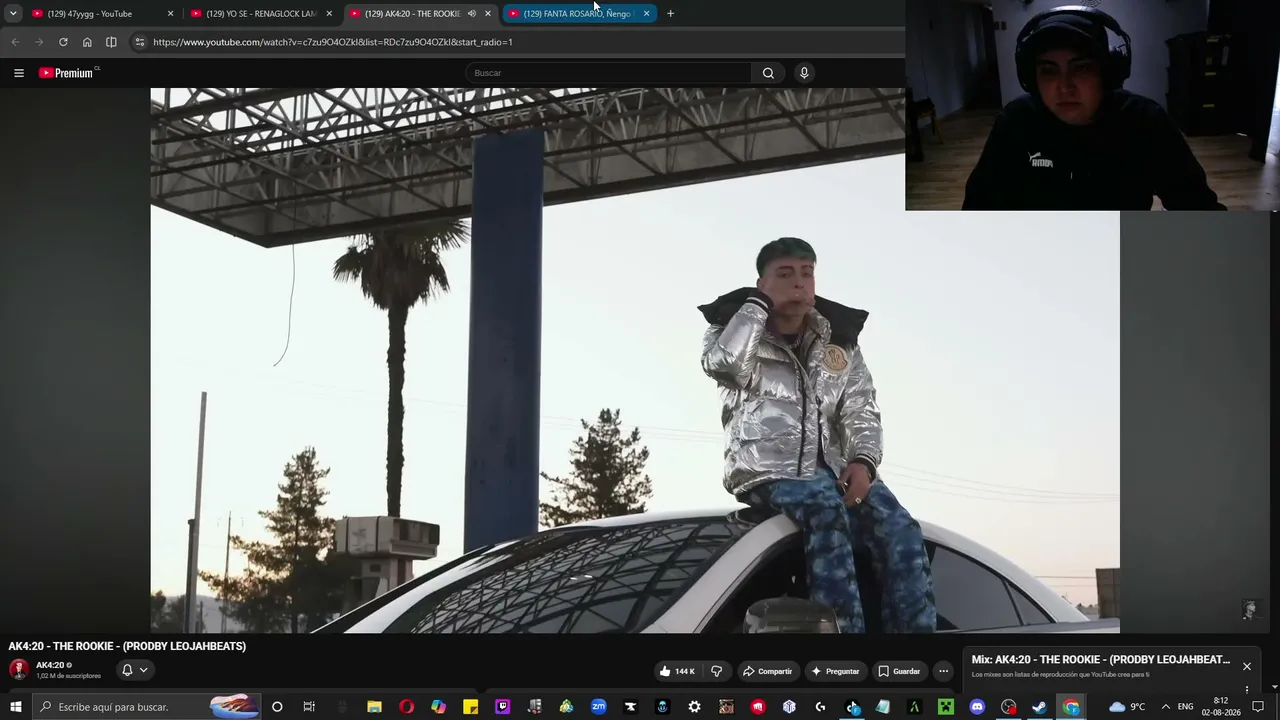
Task: Open more actions three-dot menu
Action: (x=943, y=671)
